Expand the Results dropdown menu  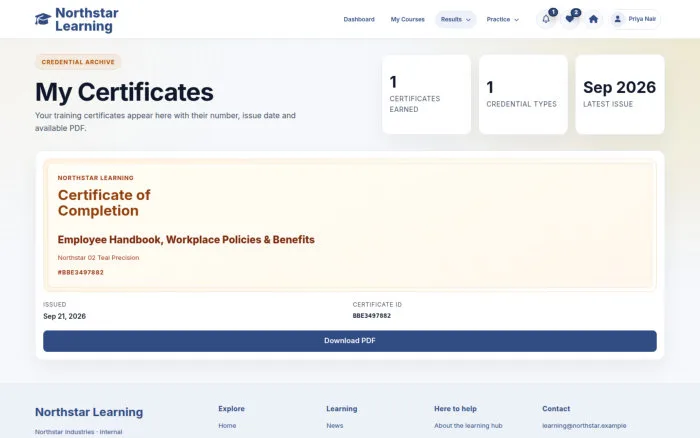point(455,19)
